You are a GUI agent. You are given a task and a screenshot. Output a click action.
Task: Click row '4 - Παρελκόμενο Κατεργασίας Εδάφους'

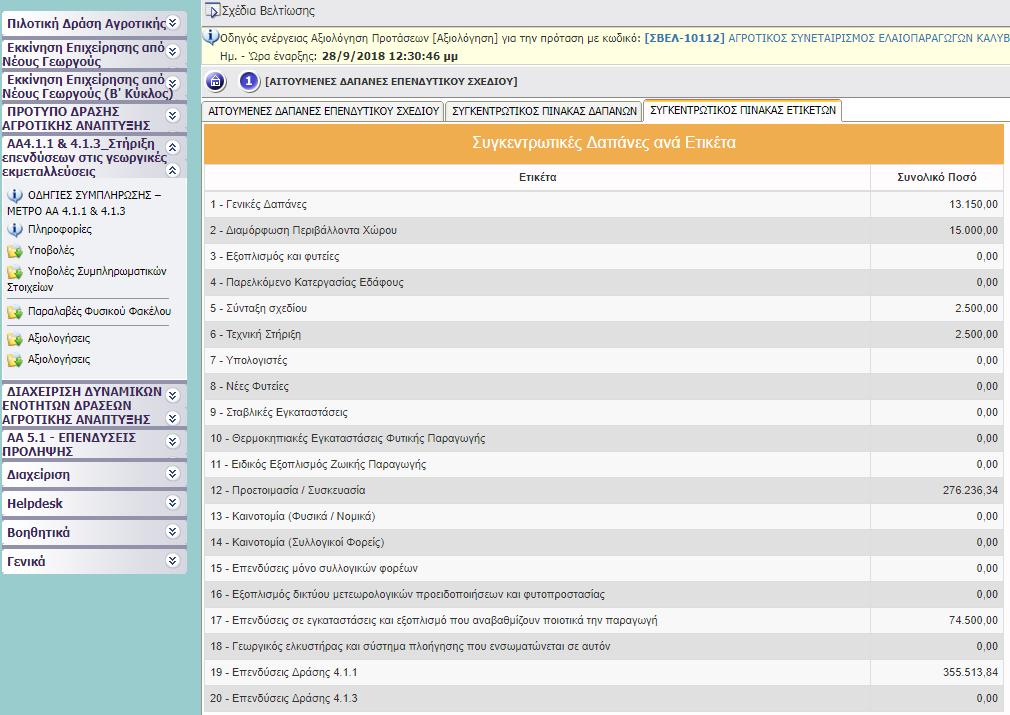tap(604, 282)
